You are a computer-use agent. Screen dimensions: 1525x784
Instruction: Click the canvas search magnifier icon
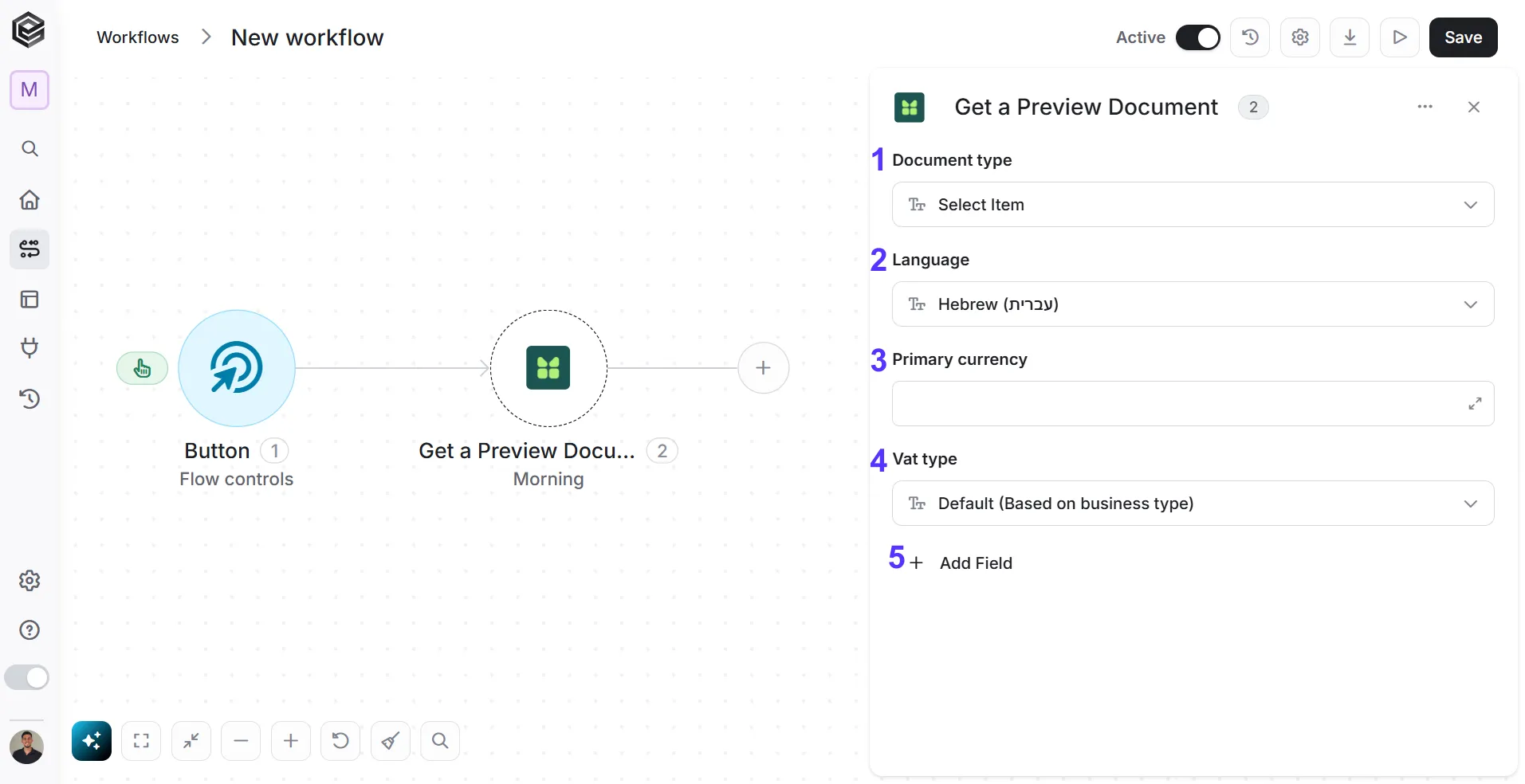[440, 741]
